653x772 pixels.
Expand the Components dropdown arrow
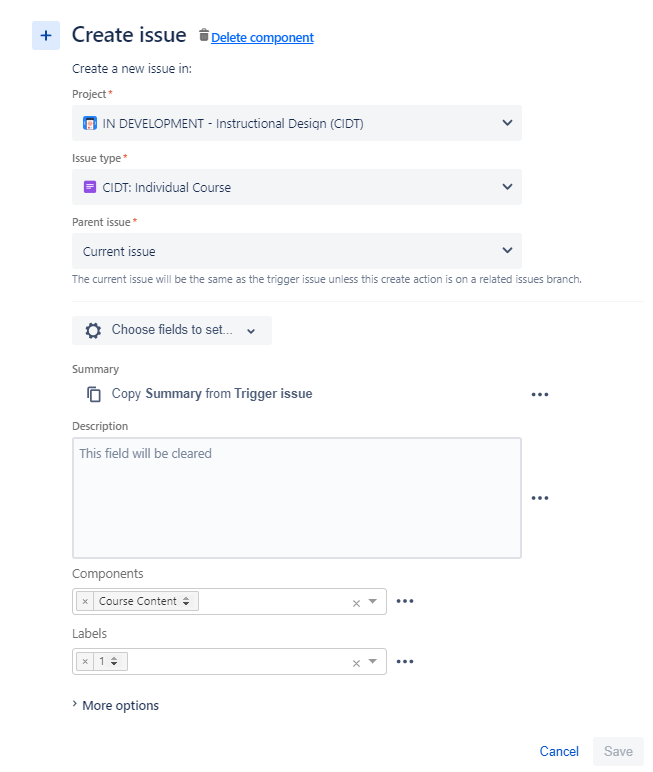[x=373, y=601]
